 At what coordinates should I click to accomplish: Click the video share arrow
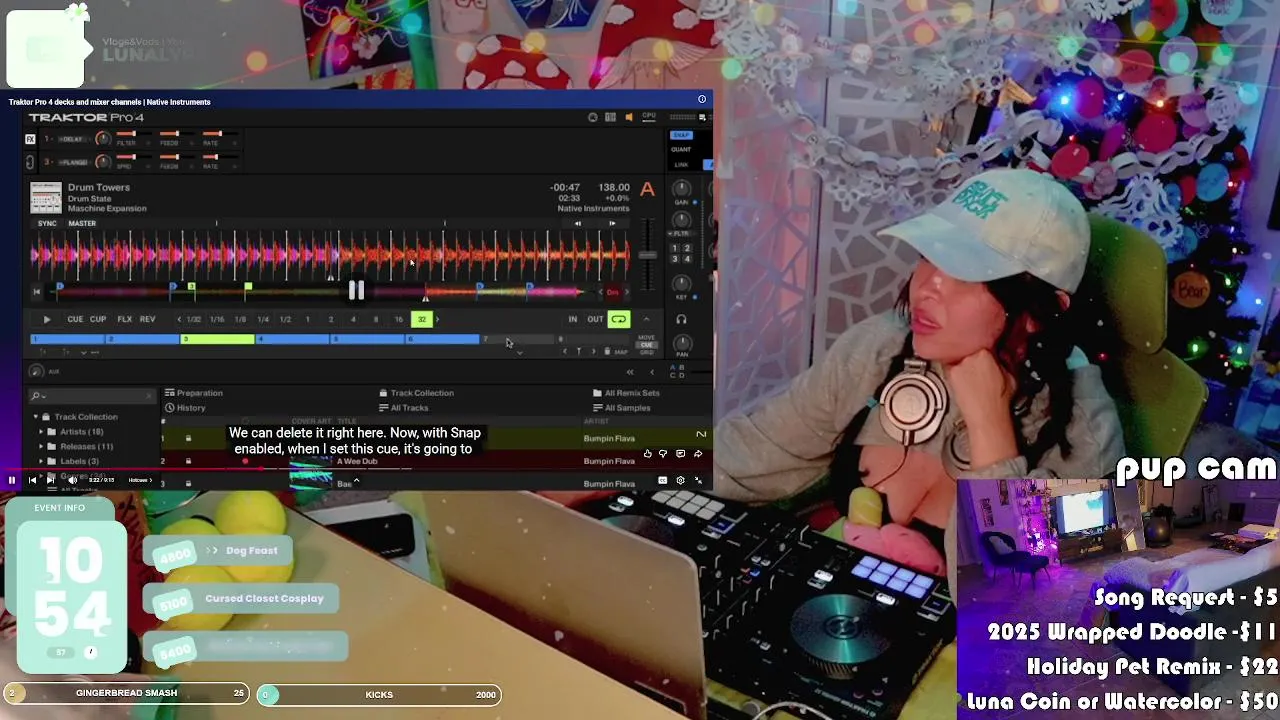(698, 454)
